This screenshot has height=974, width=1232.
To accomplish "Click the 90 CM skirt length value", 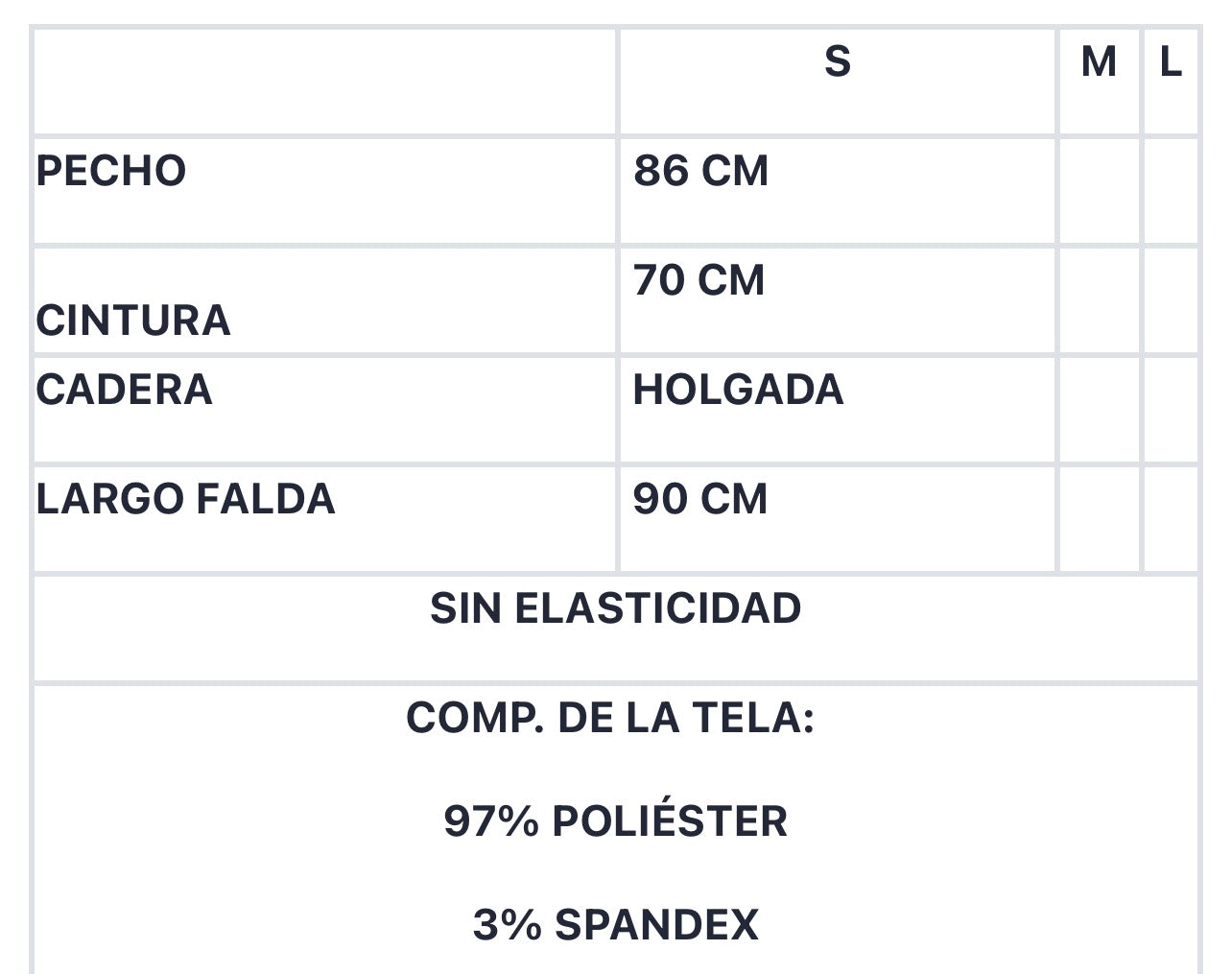I will pyautogui.click(x=700, y=499).
